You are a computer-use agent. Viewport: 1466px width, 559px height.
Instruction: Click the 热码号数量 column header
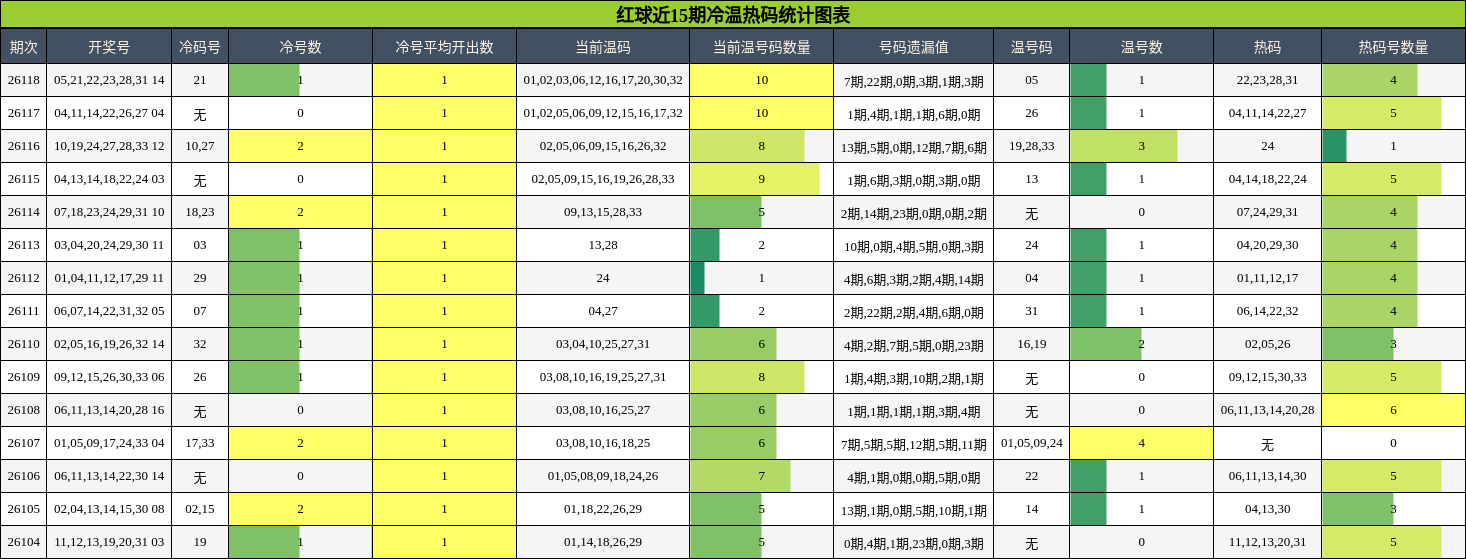click(1393, 47)
